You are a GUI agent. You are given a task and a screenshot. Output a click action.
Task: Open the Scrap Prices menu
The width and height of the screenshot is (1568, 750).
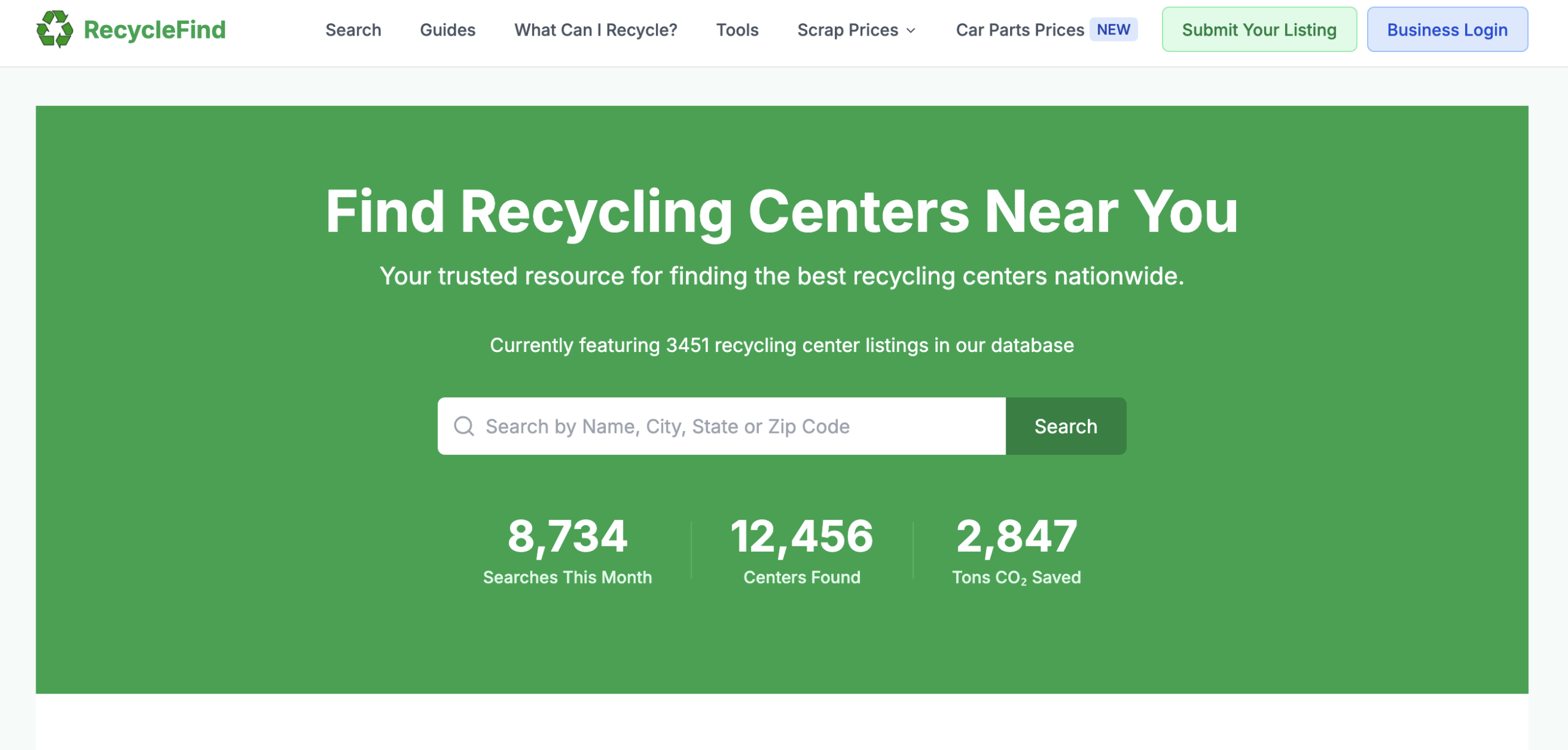pos(847,30)
